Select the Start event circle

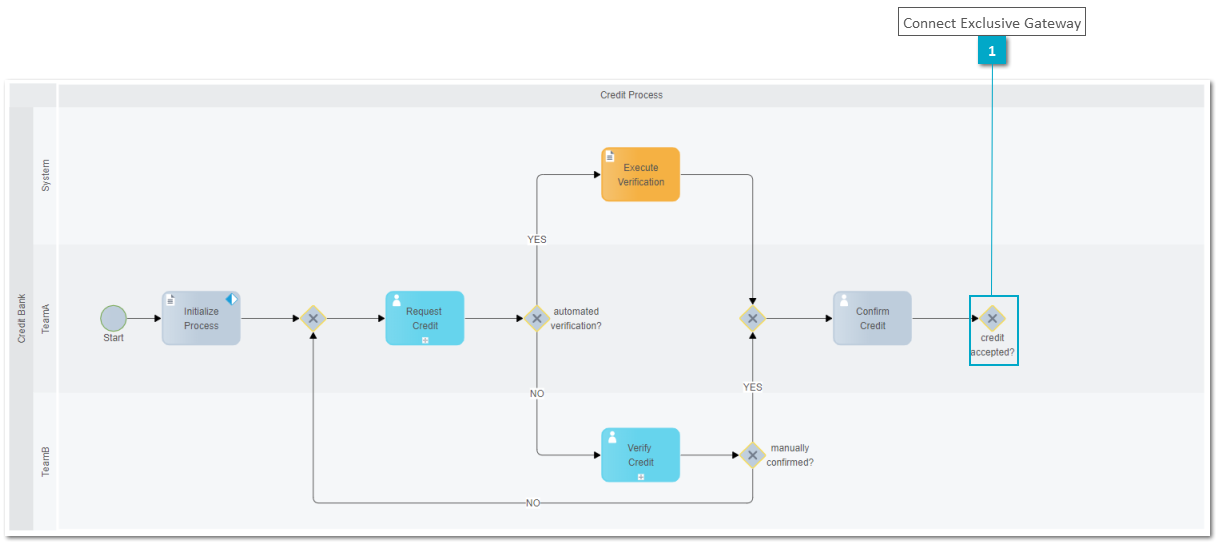click(114, 318)
